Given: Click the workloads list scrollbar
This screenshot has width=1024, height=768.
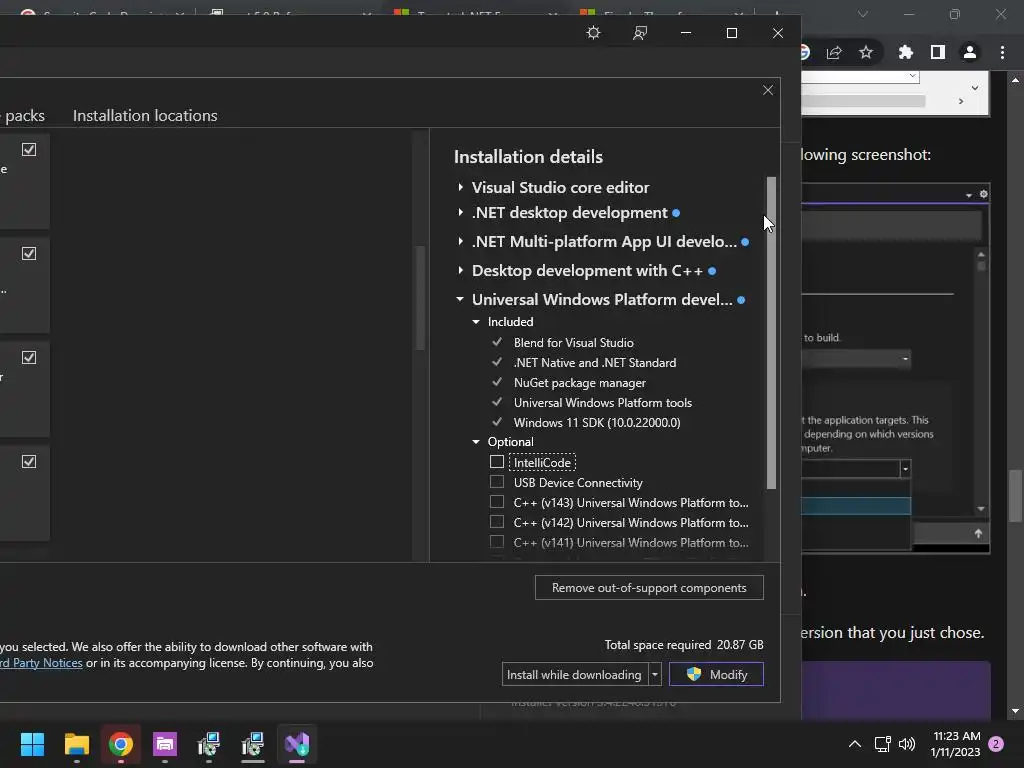Looking at the screenshot, I should tap(421, 298).
